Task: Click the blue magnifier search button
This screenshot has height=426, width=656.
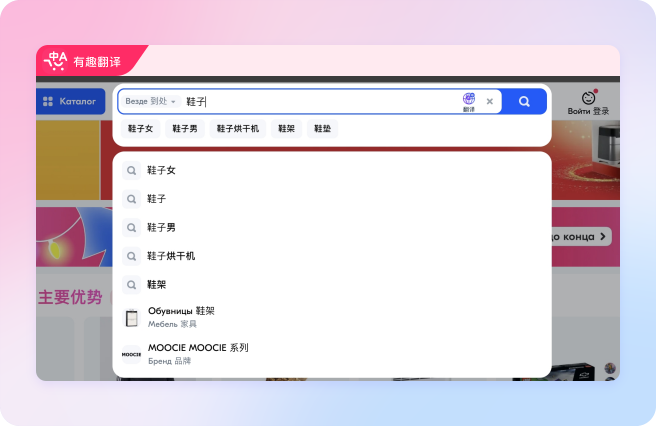Action: (524, 101)
